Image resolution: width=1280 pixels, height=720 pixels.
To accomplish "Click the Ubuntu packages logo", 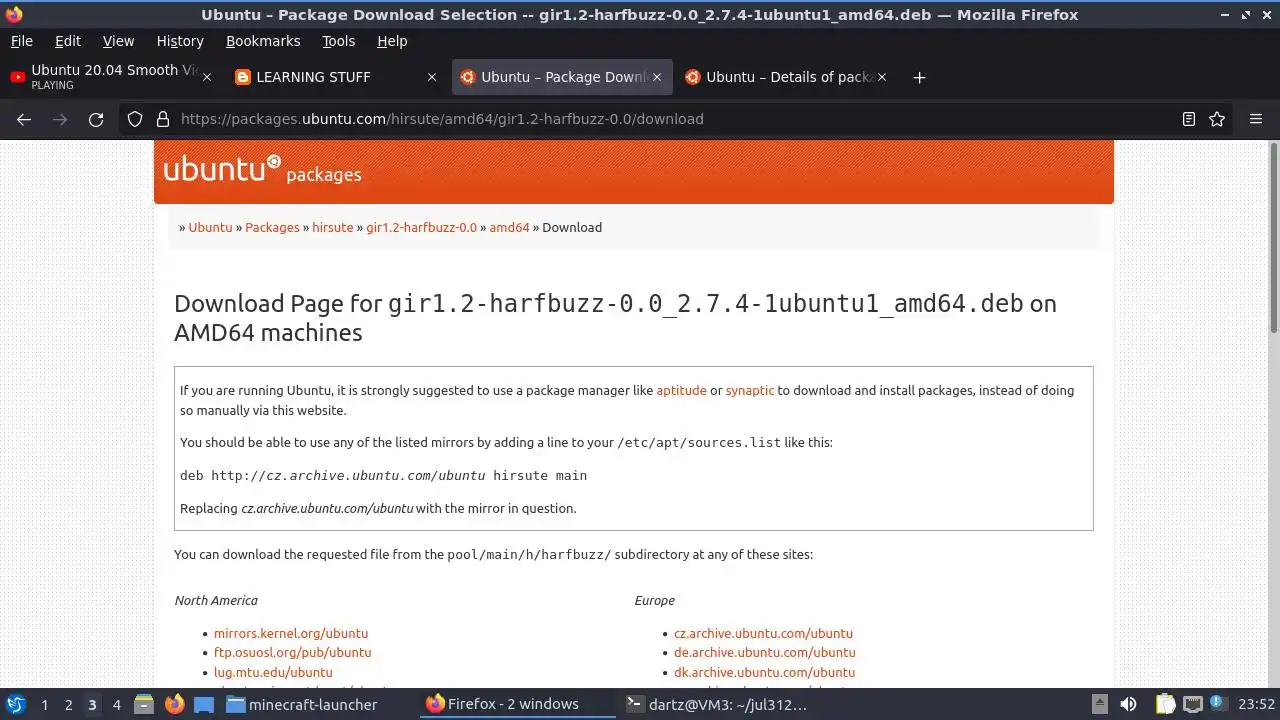I will click(x=262, y=170).
